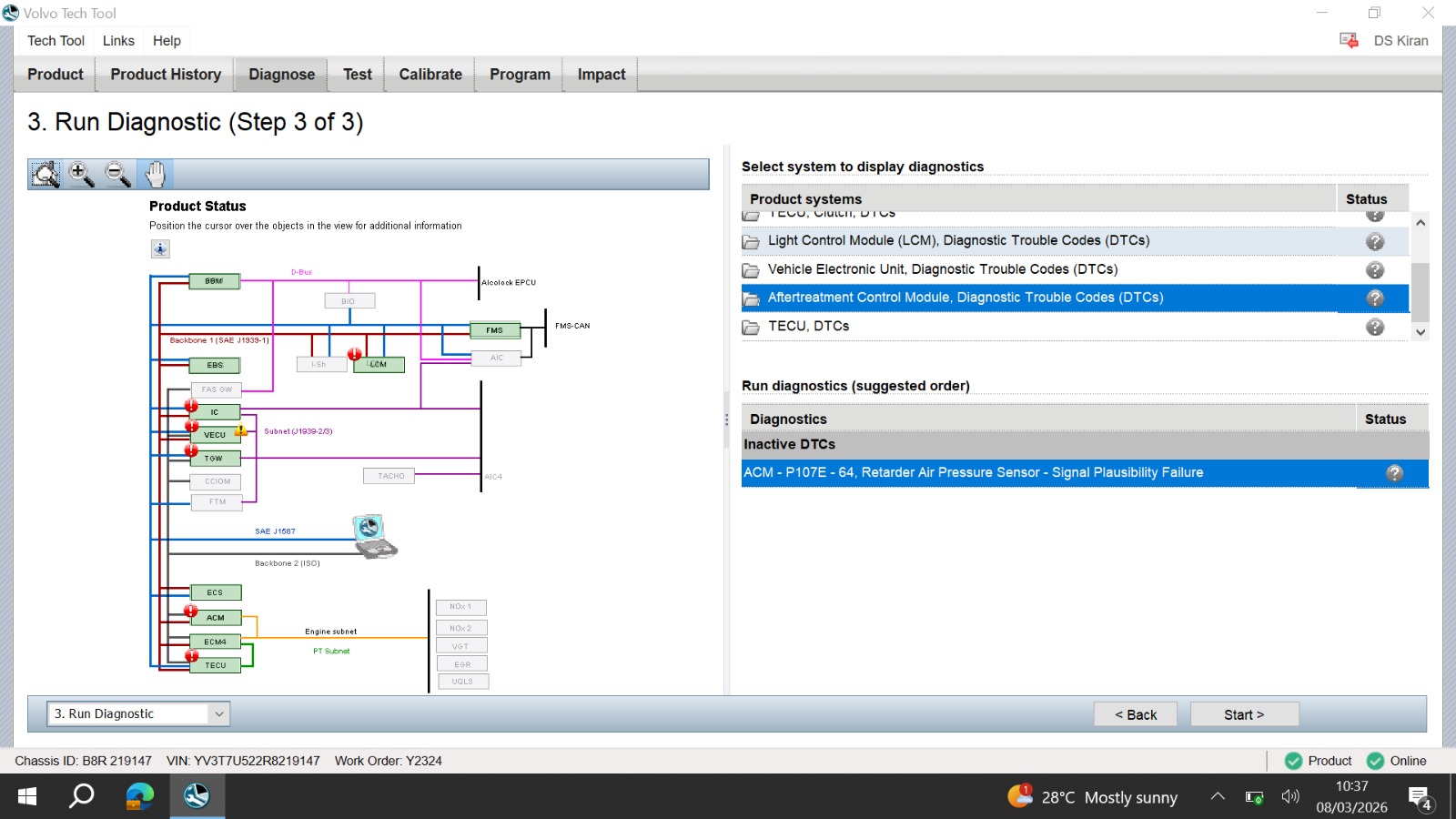Click the status icon for Light Control Module
This screenshot has width=1456, height=819.
tap(1375, 241)
